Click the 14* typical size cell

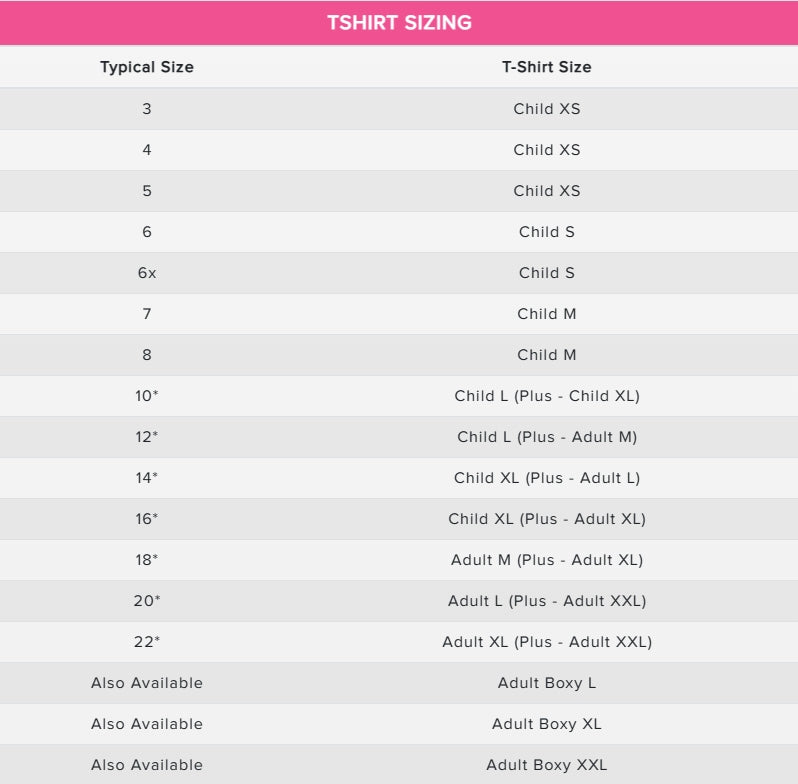click(147, 477)
